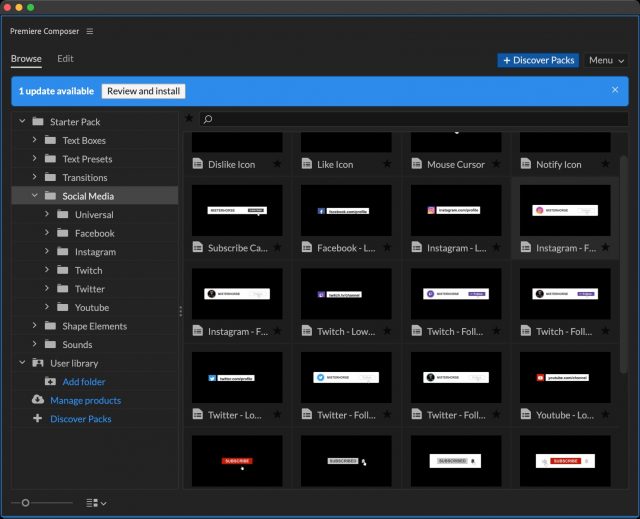Expand the Text Boxes folder
Screen dimensions: 640x519
coord(34,140)
